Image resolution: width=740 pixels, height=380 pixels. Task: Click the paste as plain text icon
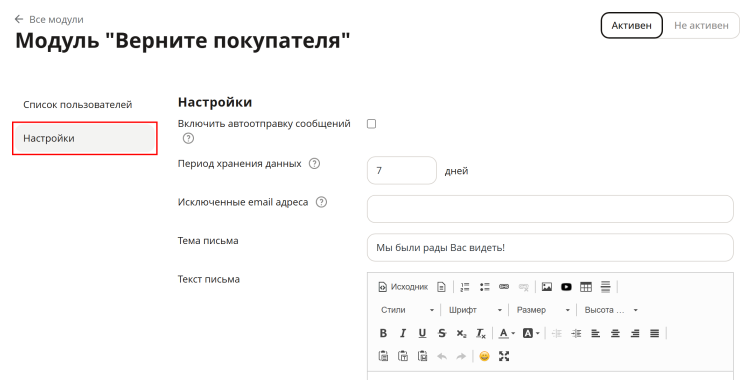[403, 356]
